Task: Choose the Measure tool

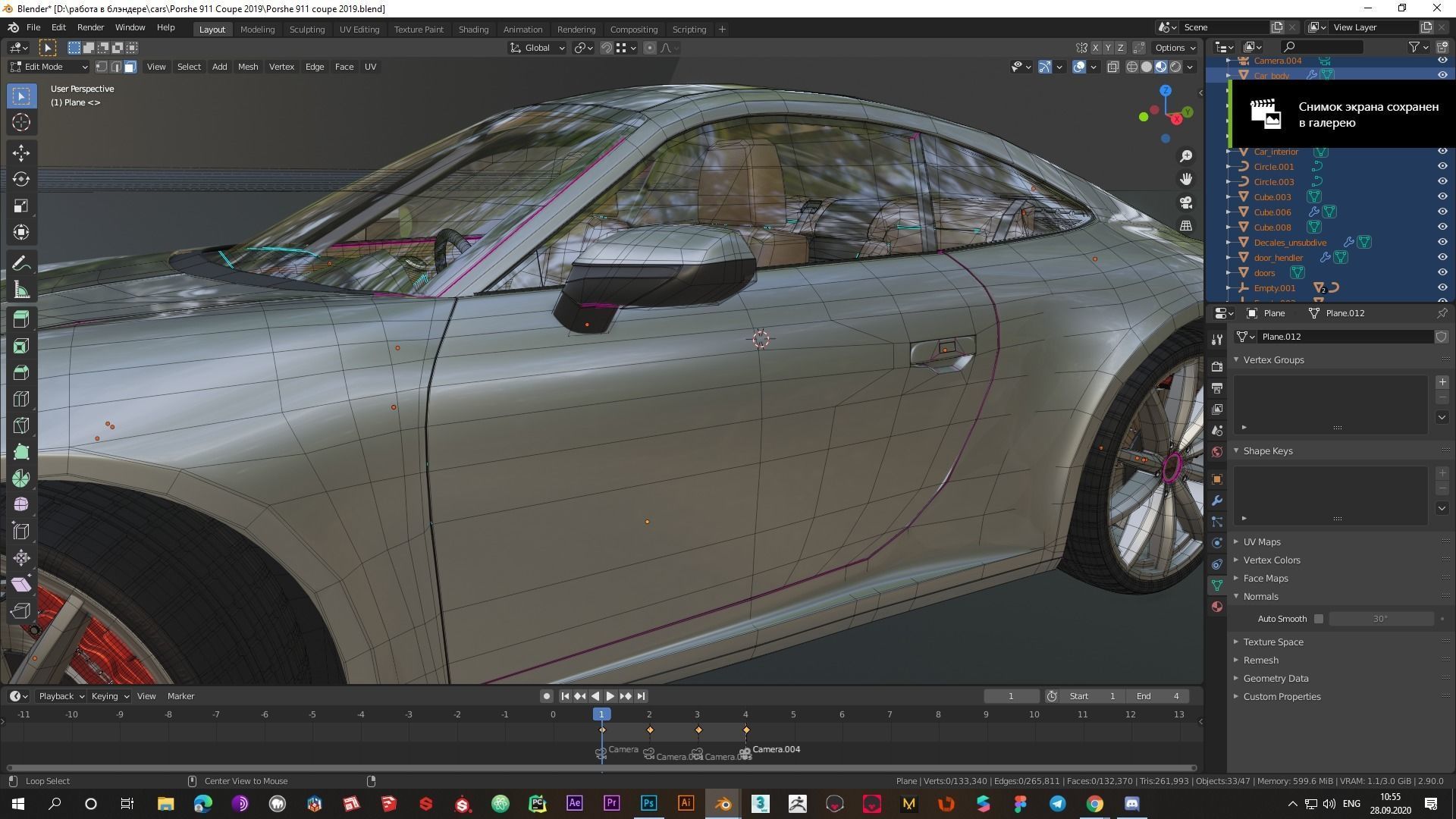Action: pos(21,290)
